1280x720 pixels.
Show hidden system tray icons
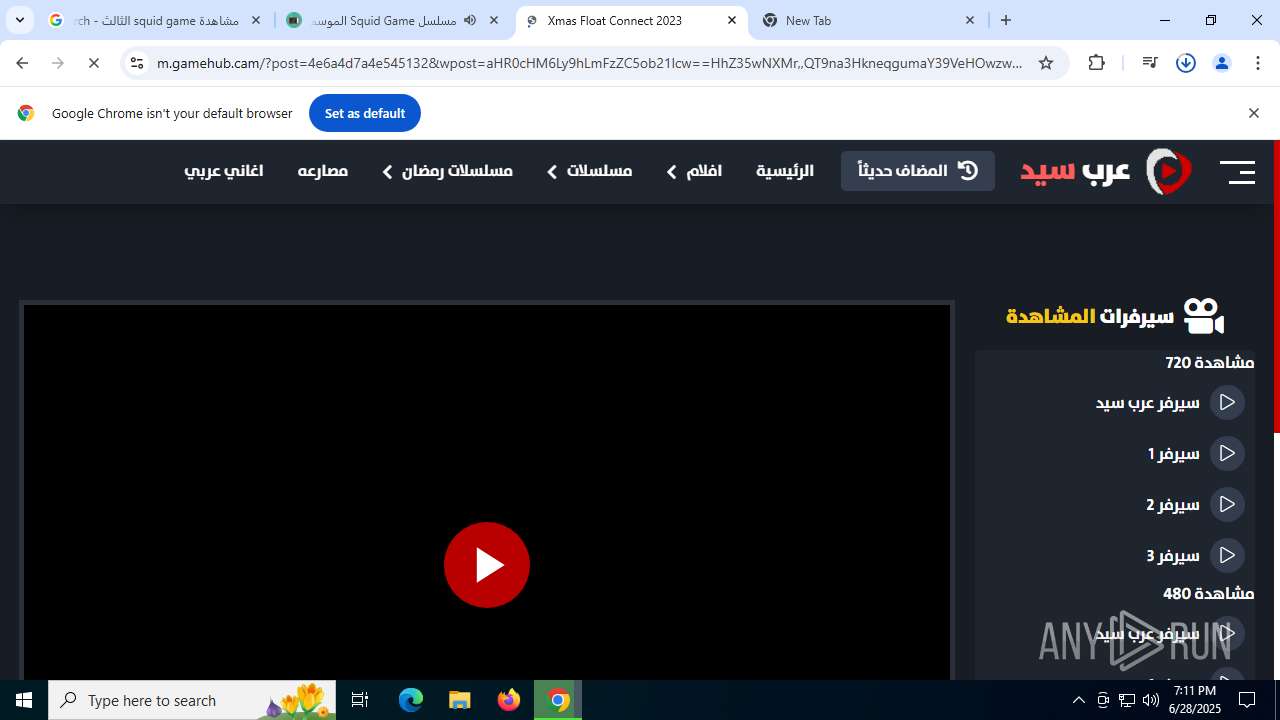tap(1078, 700)
